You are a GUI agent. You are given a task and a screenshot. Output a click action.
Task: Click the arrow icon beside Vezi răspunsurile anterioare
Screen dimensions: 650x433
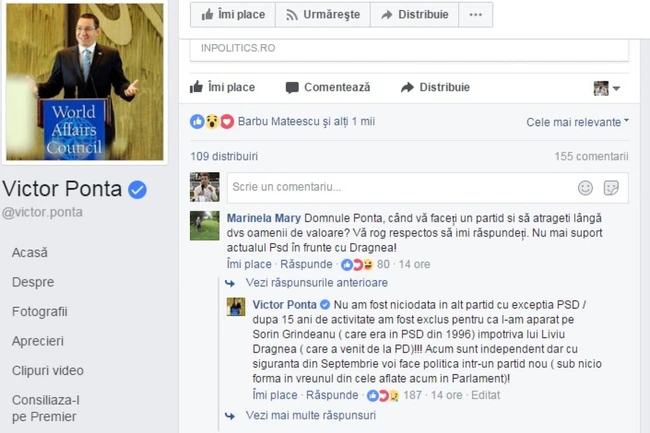[230, 283]
